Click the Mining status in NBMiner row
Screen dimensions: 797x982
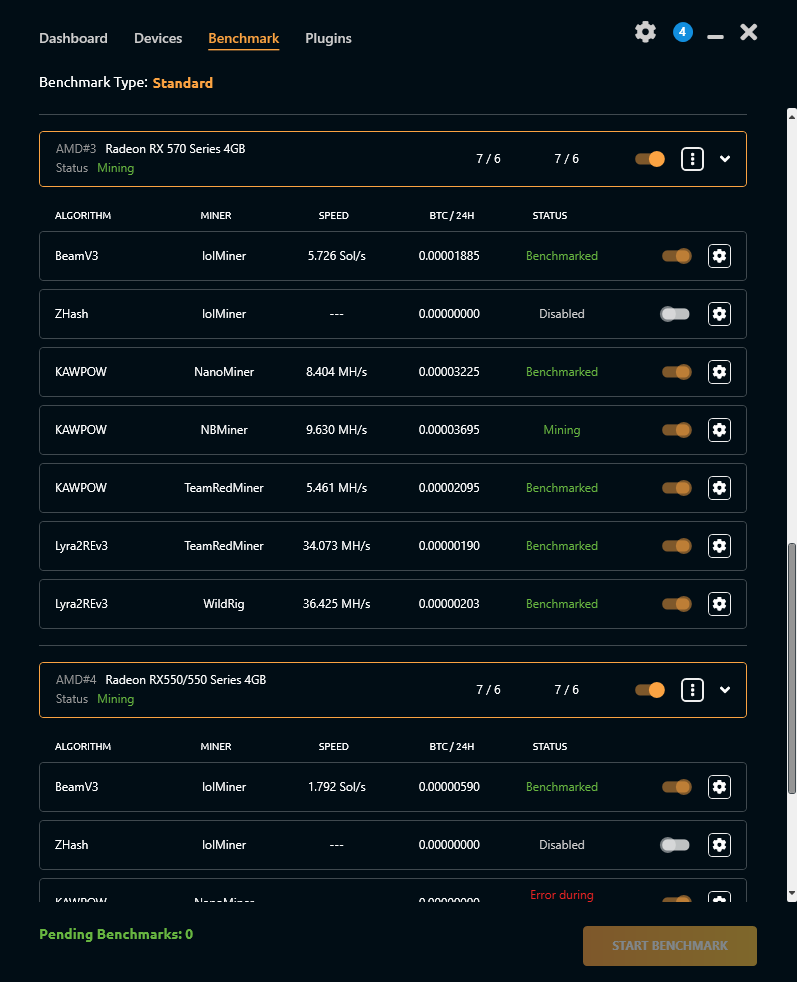tap(562, 430)
